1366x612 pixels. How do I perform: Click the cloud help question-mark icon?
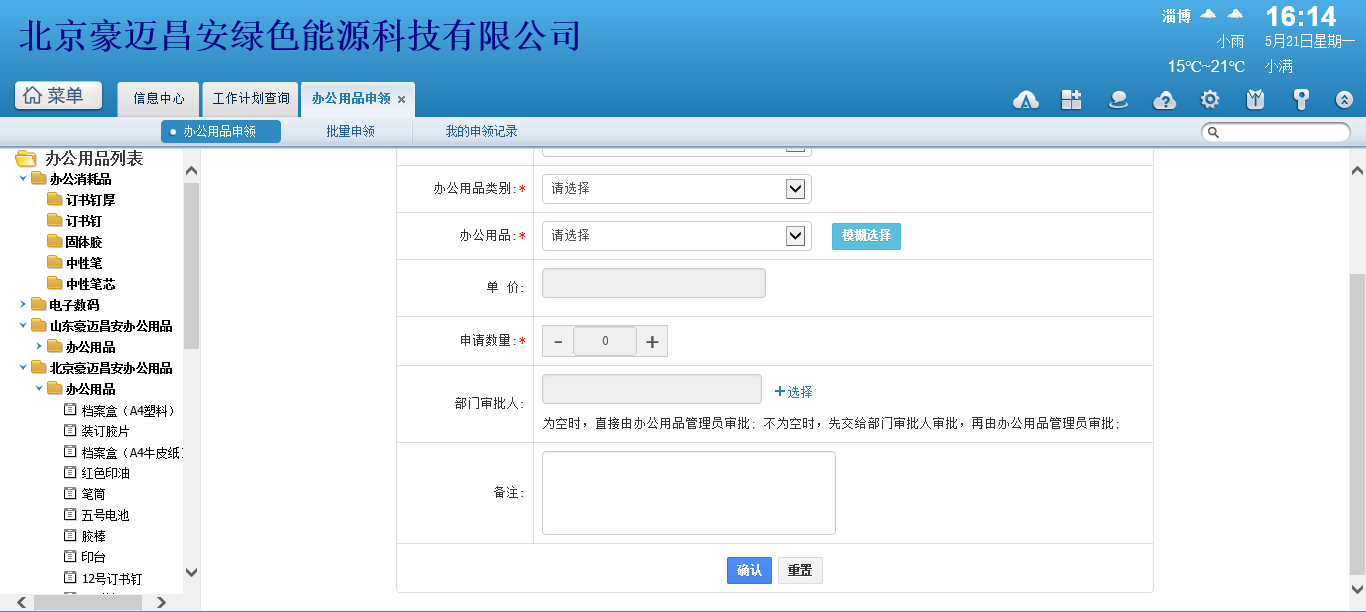1164,99
